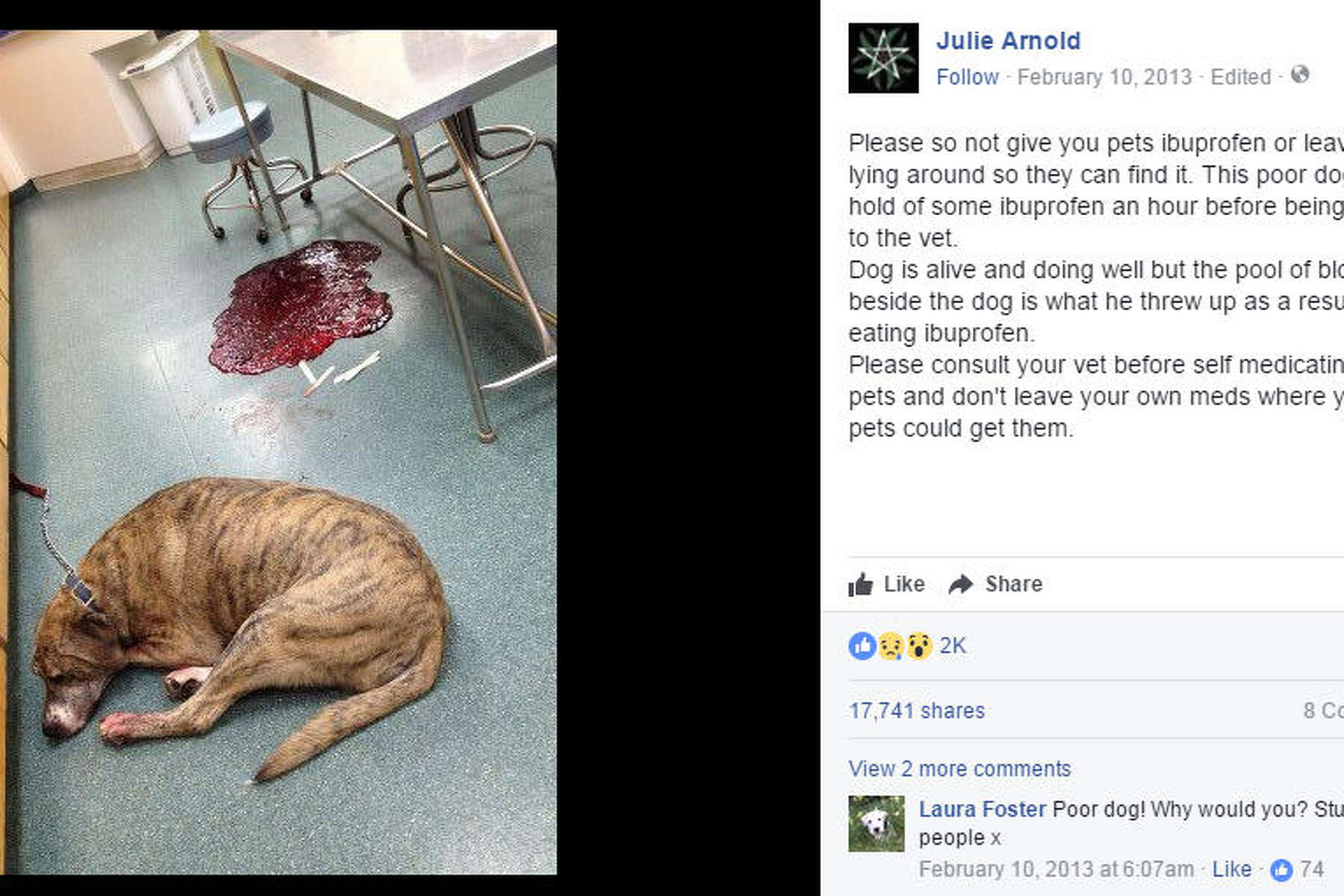Click the thumbs-up Like icon
This screenshot has width=1344, height=896.
click(860, 584)
